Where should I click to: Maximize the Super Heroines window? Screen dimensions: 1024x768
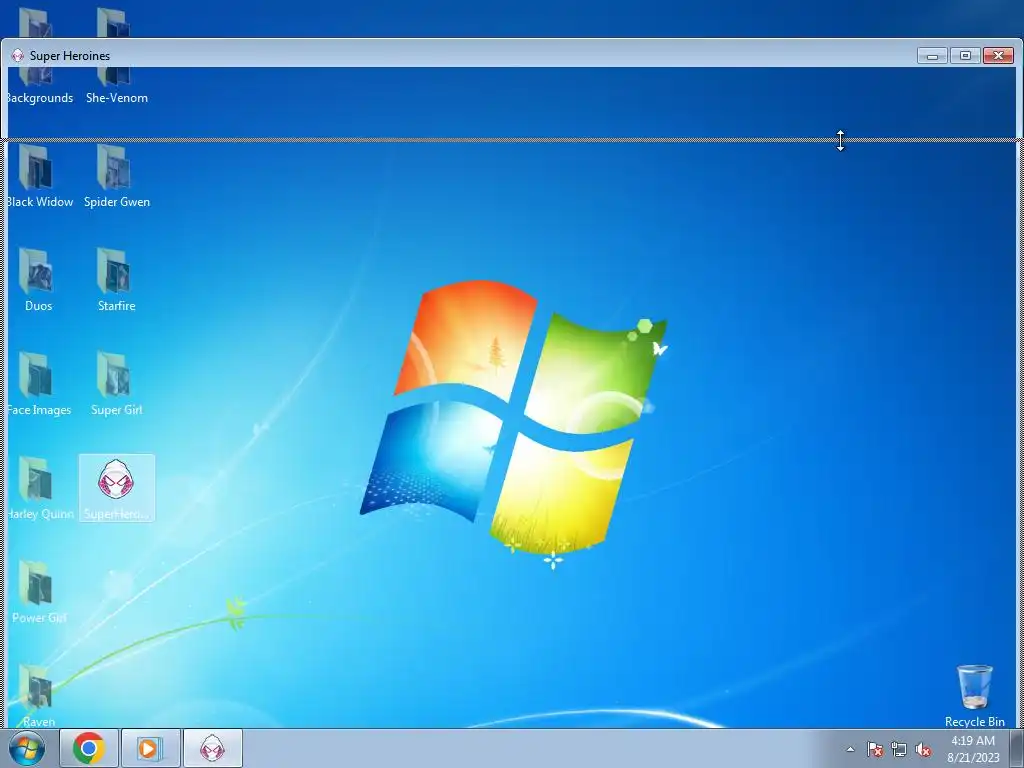(965, 56)
